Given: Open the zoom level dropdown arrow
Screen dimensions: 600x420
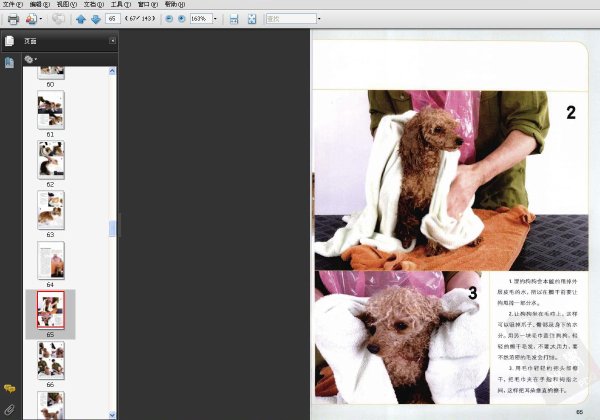Looking at the screenshot, I should (x=215, y=18).
